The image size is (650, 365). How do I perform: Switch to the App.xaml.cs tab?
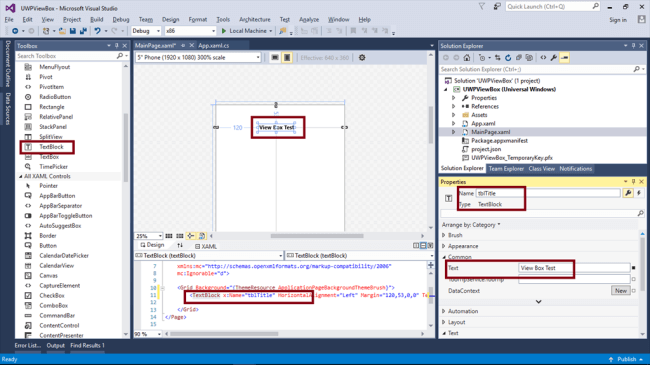pos(213,46)
